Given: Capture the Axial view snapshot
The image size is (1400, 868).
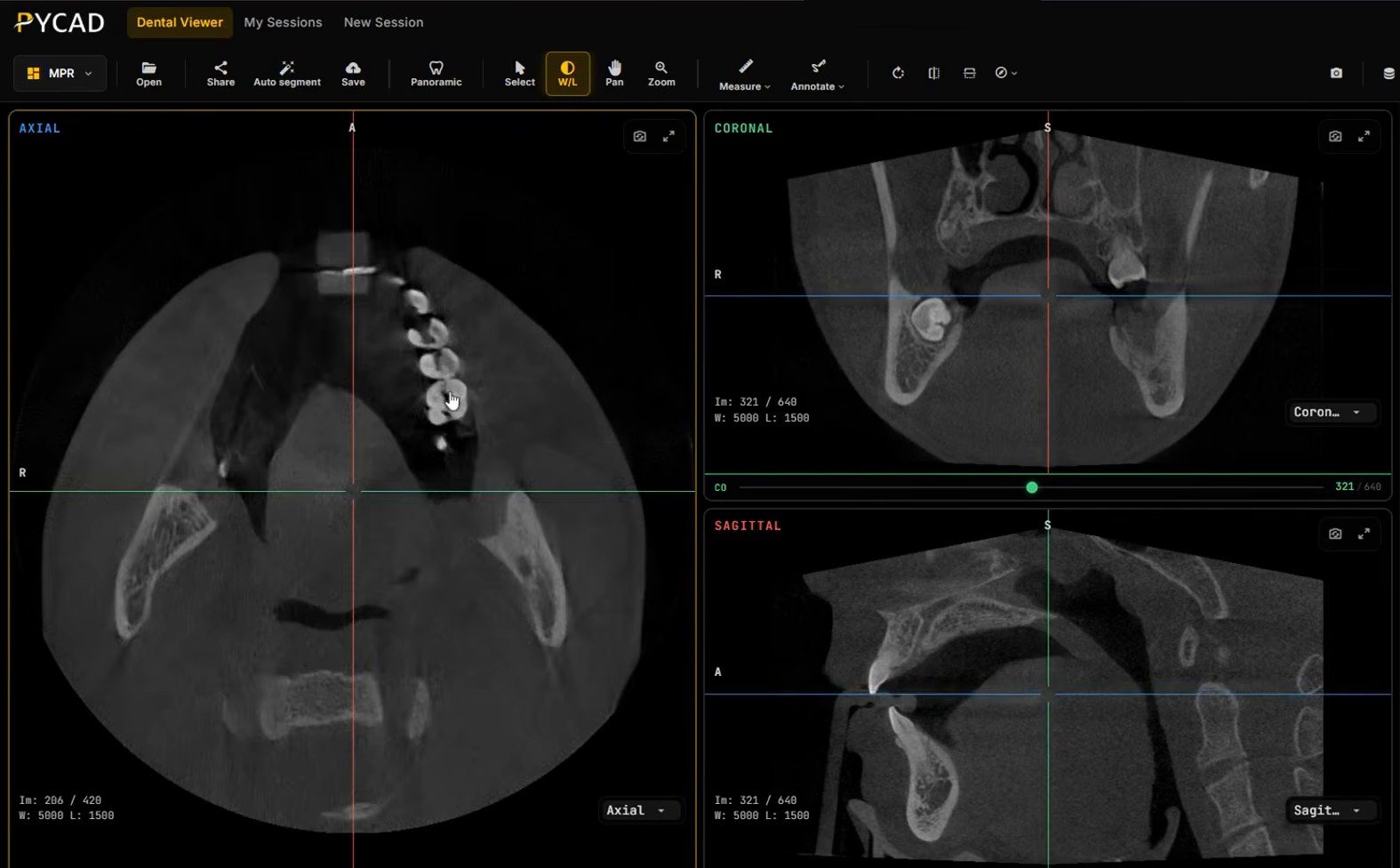Looking at the screenshot, I should pos(640,136).
